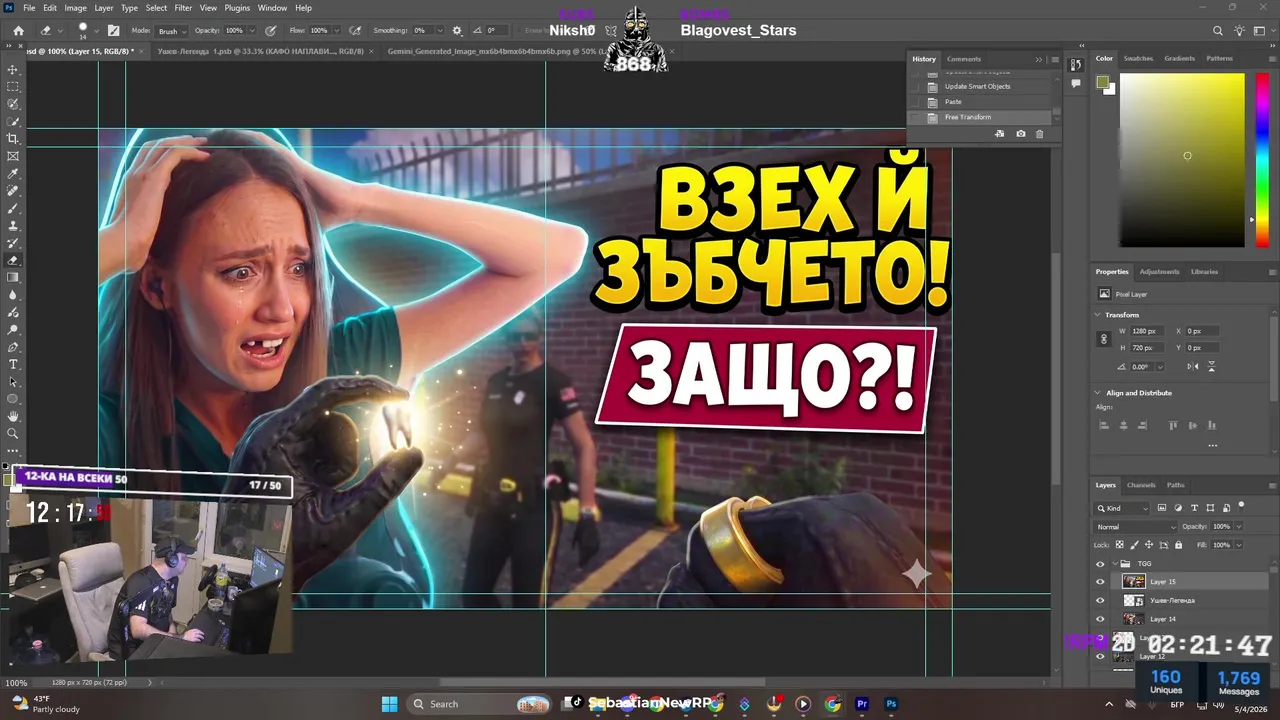Filter layers by type layers icon
The height and width of the screenshot is (720, 1280).
1194,508
